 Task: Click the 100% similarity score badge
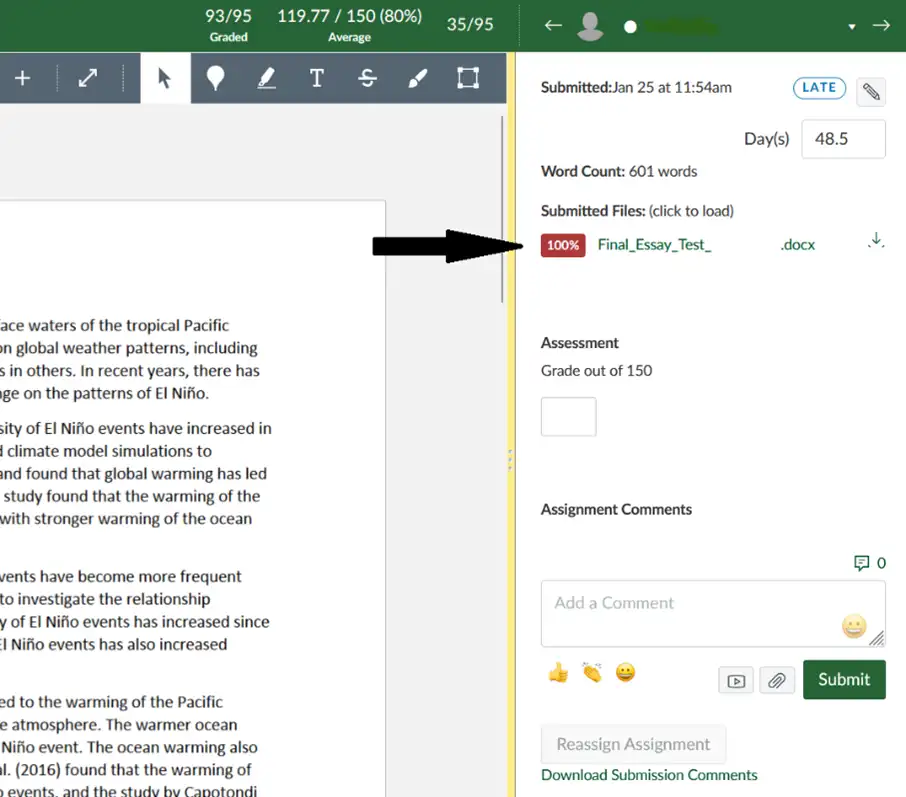[562, 244]
